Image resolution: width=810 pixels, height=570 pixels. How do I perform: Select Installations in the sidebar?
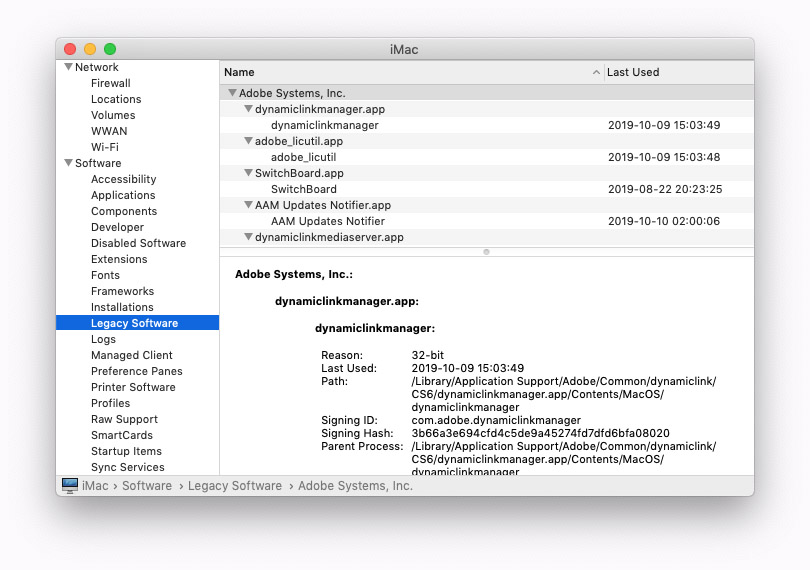[x=122, y=307]
